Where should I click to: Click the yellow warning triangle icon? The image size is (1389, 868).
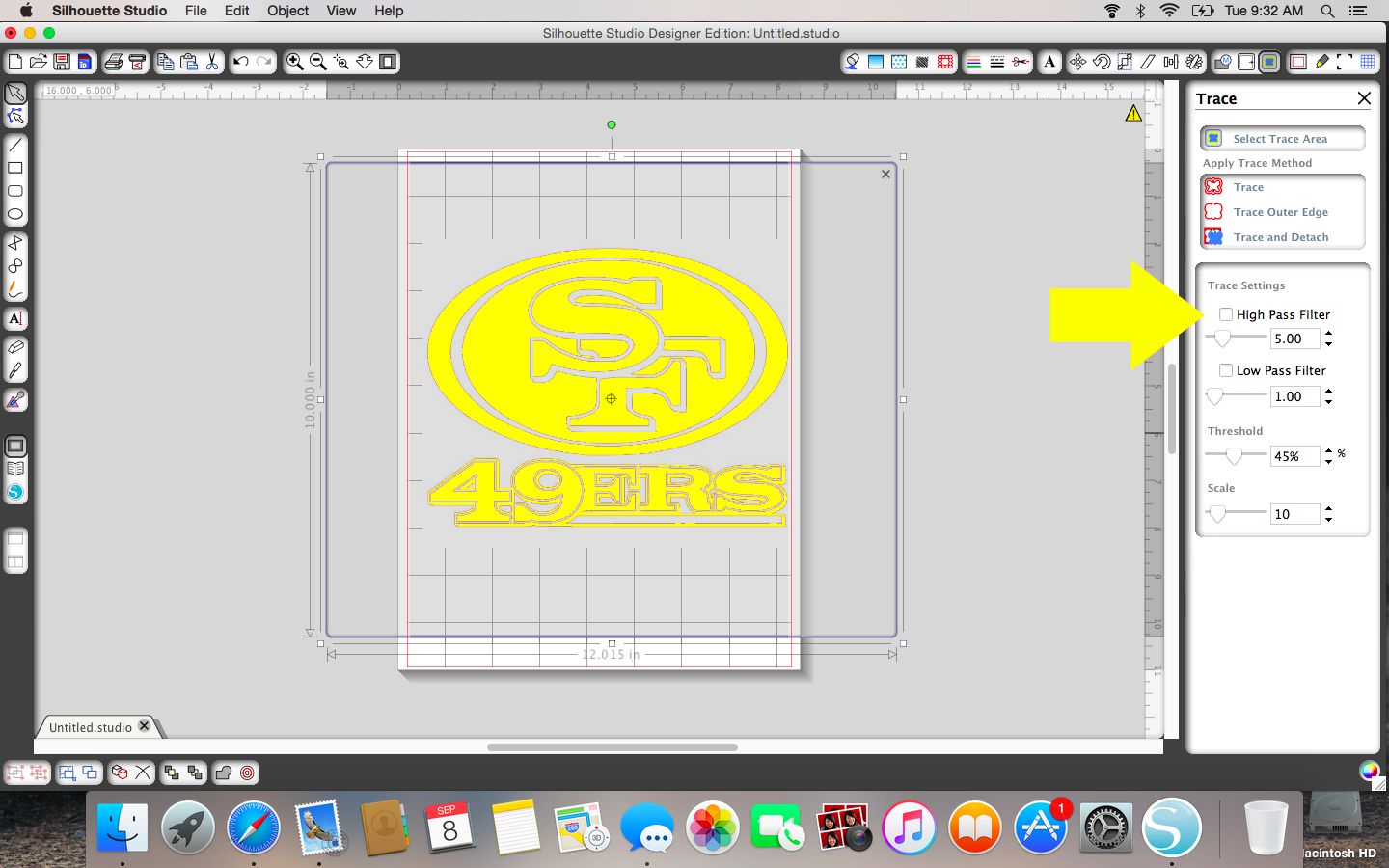[1133, 114]
